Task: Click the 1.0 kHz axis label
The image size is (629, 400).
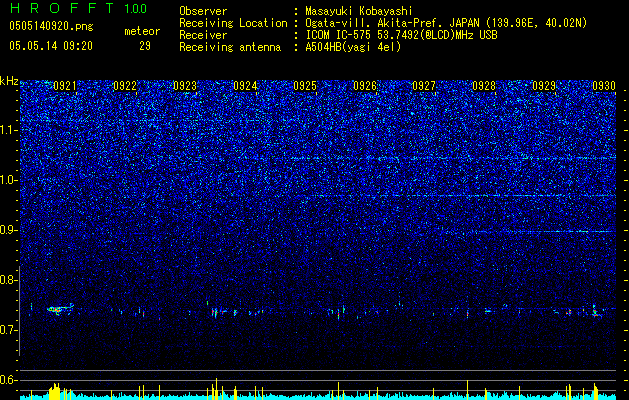Action: [9, 180]
